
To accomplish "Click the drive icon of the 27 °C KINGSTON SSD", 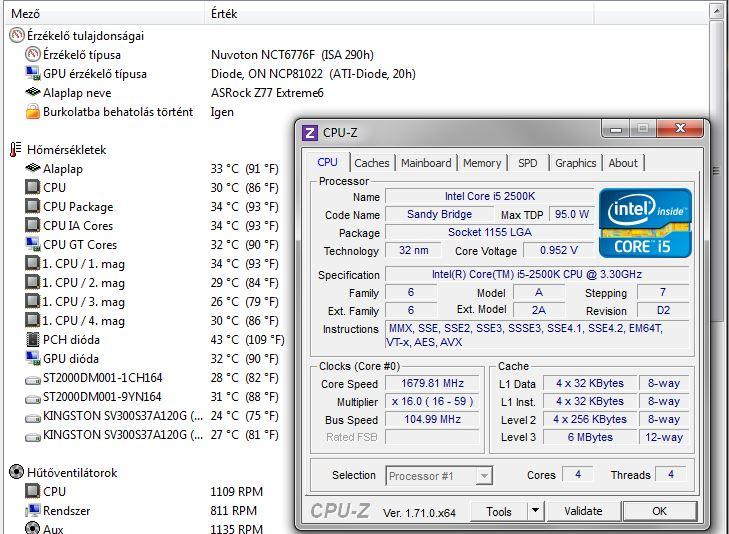I will 33,437.
